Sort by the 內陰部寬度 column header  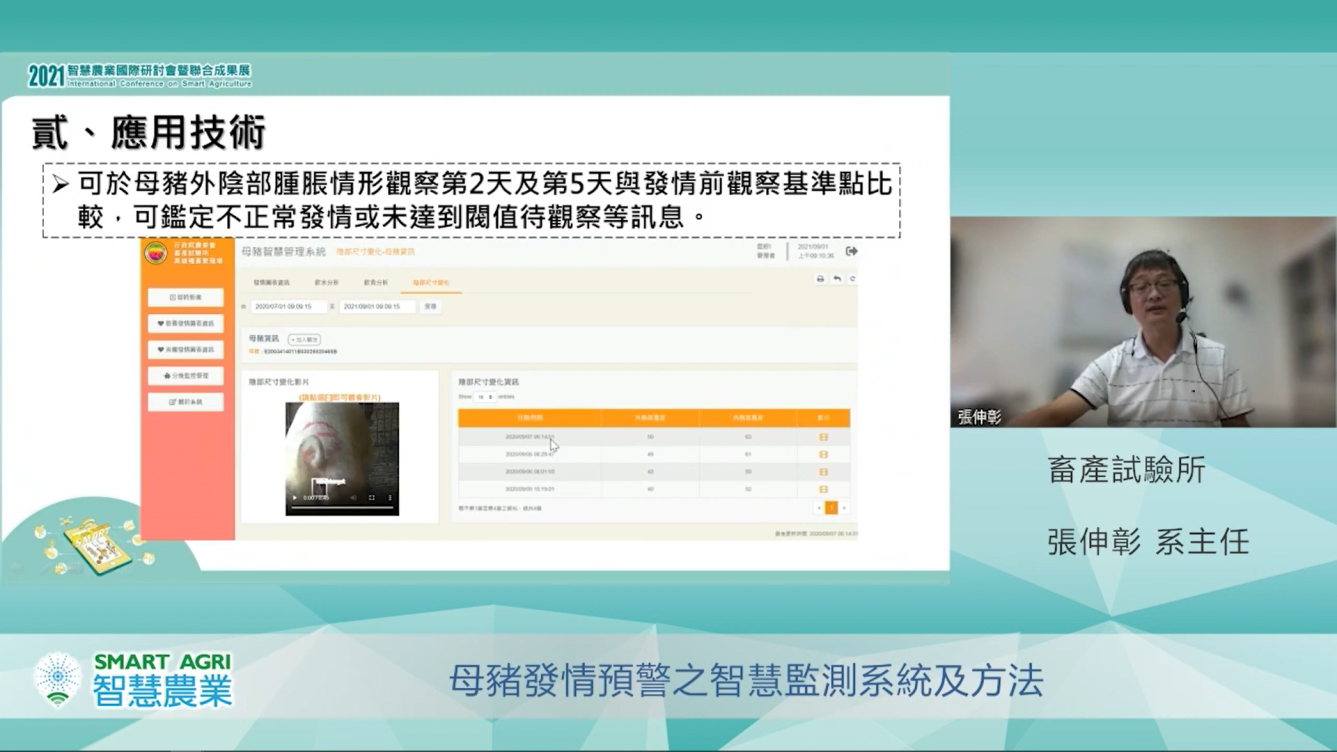coord(748,418)
